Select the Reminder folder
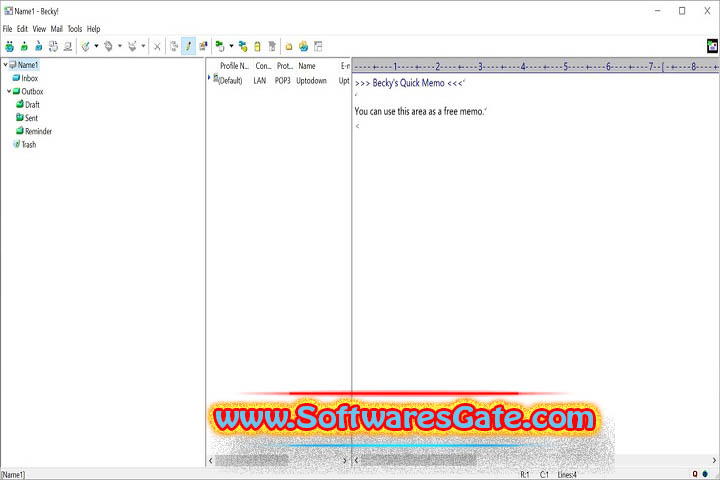Viewport: 720px width, 480px height. click(x=39, y=131)
